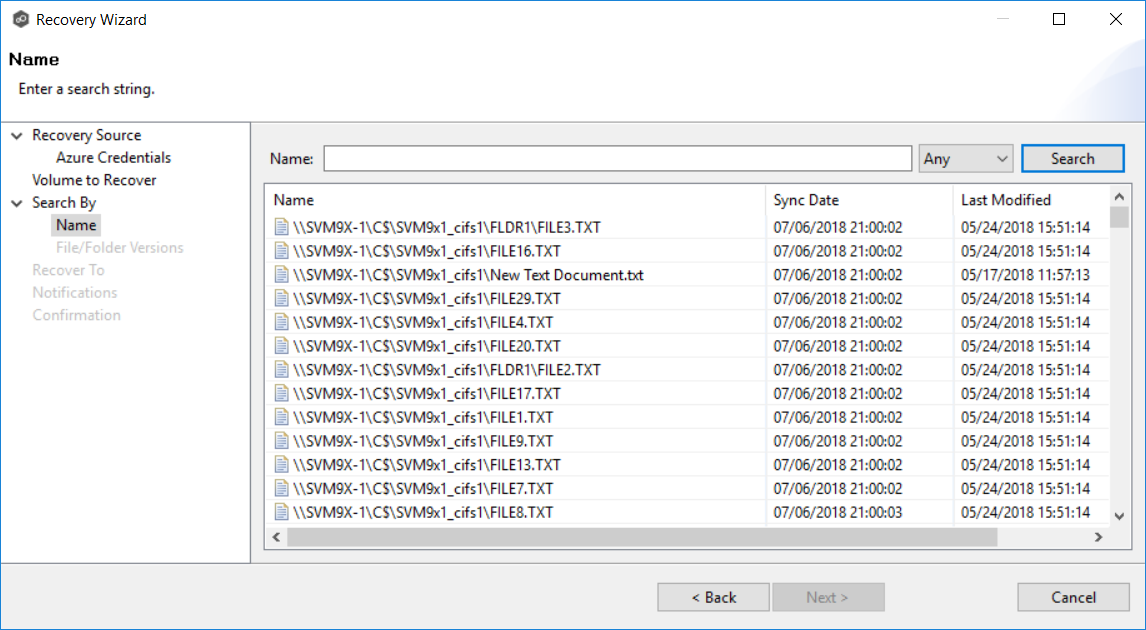Go to previous step with Back button
The height and width of the screenshot is (630, 1146).
[x=713, y=597]
